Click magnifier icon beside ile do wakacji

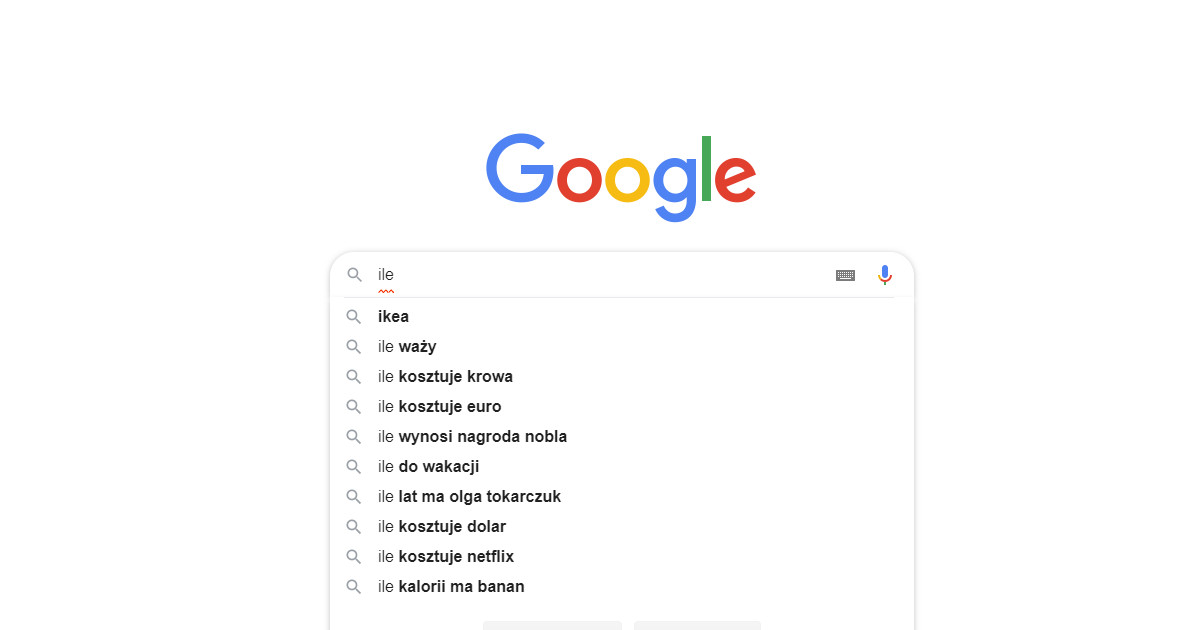click(x=354, y=467)
